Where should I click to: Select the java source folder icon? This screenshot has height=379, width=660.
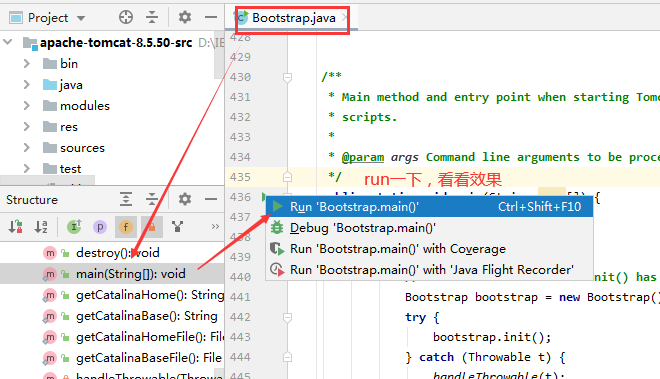coord(50,85)
